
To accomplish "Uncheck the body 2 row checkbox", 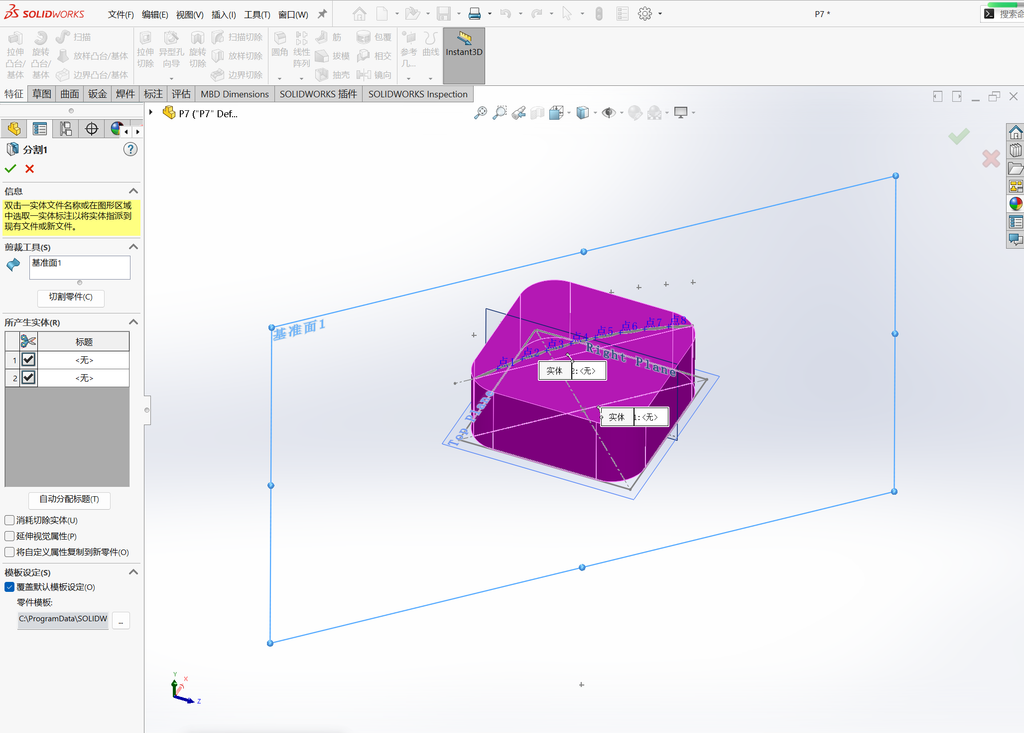I will coord(28,378).
